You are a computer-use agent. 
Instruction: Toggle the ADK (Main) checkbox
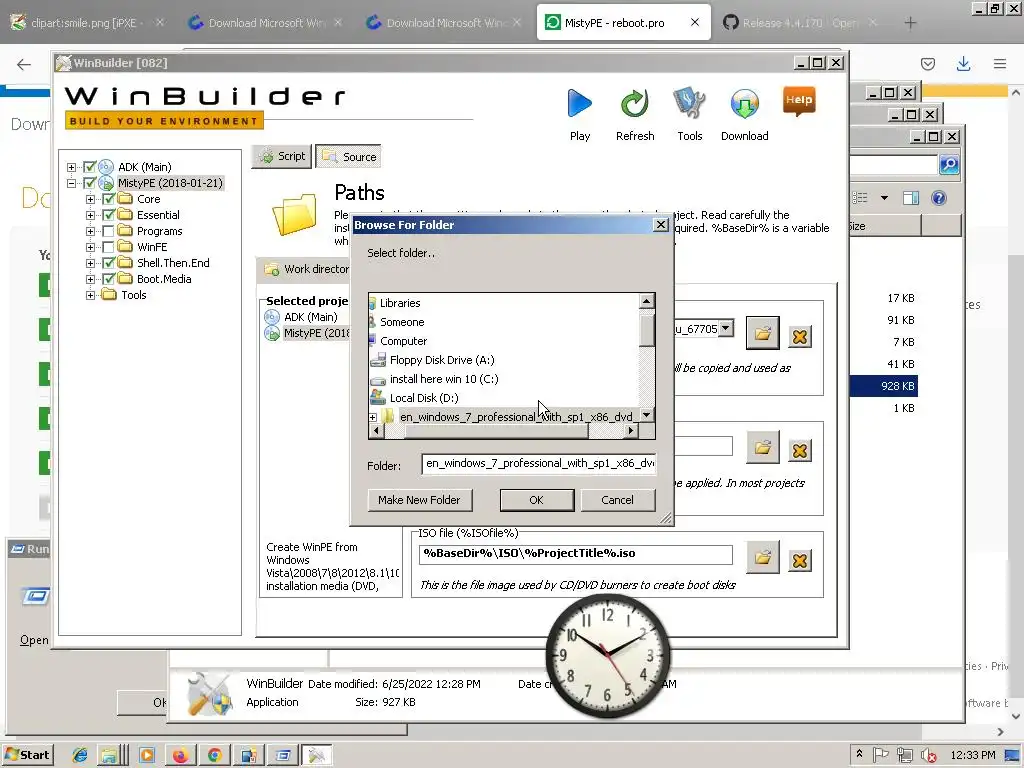coord(89,167)
